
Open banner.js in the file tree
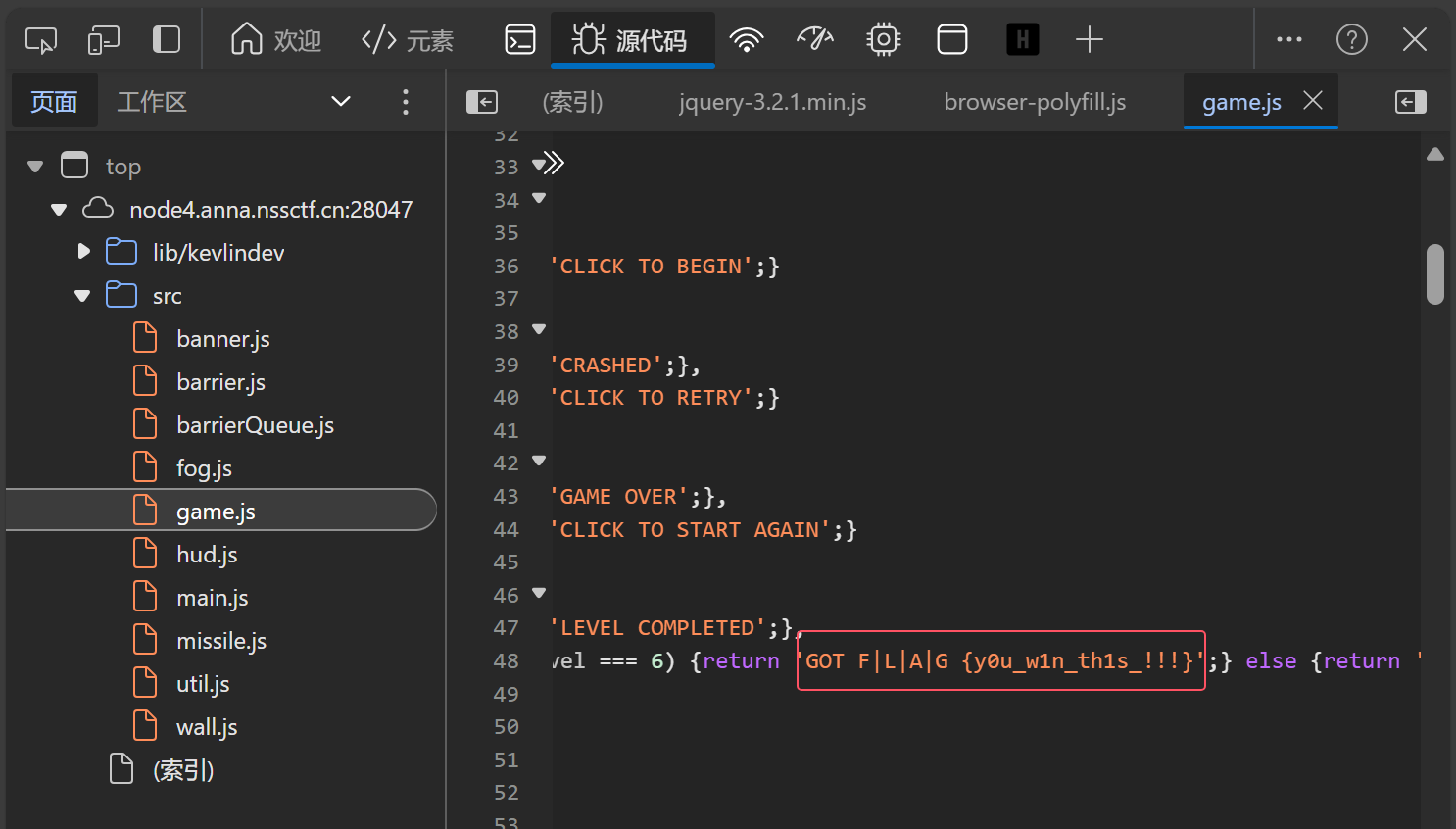click(222, 339)
